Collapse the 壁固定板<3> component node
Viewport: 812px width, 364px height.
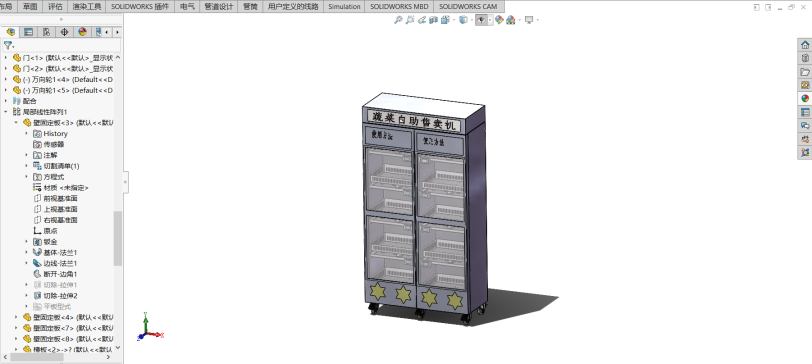pyautogui.click(x=16, y=123)
